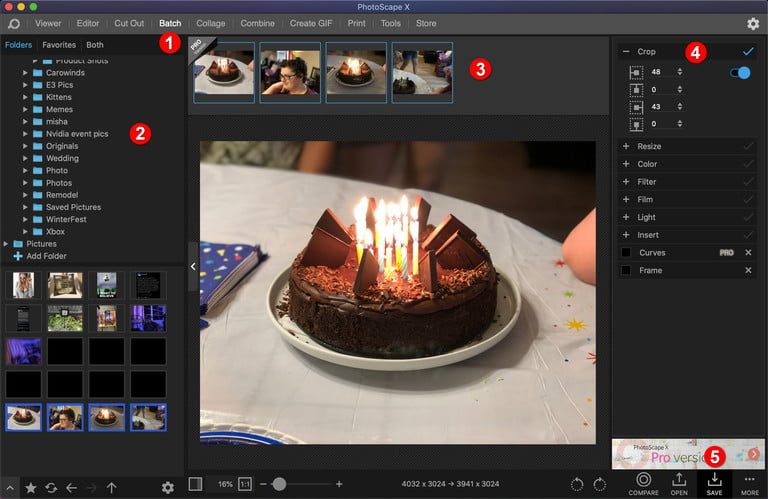Switch to the Collage tab
This screenshot has height=499, width=768.
pos(210,23)
